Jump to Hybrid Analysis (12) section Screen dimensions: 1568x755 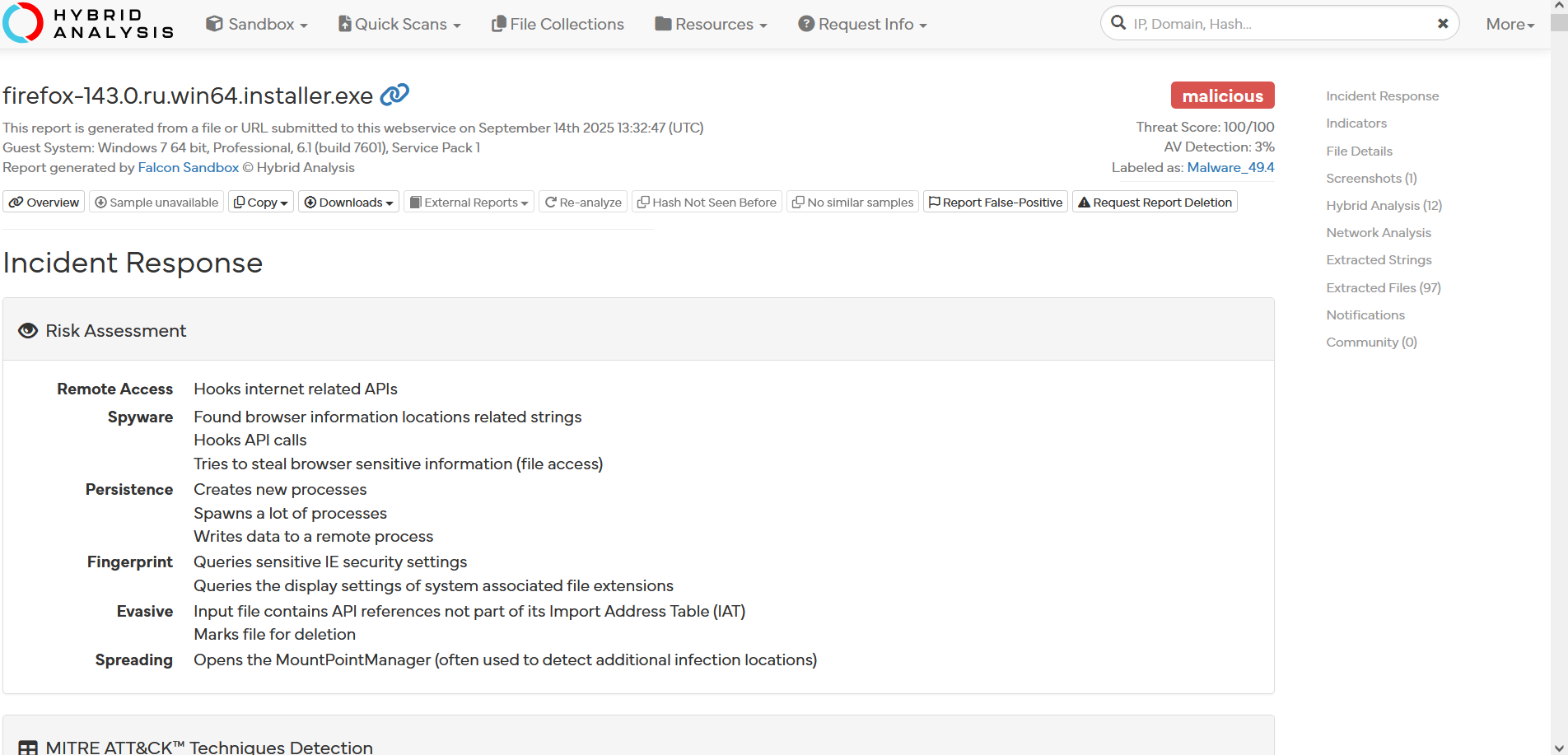(1384, 205)
